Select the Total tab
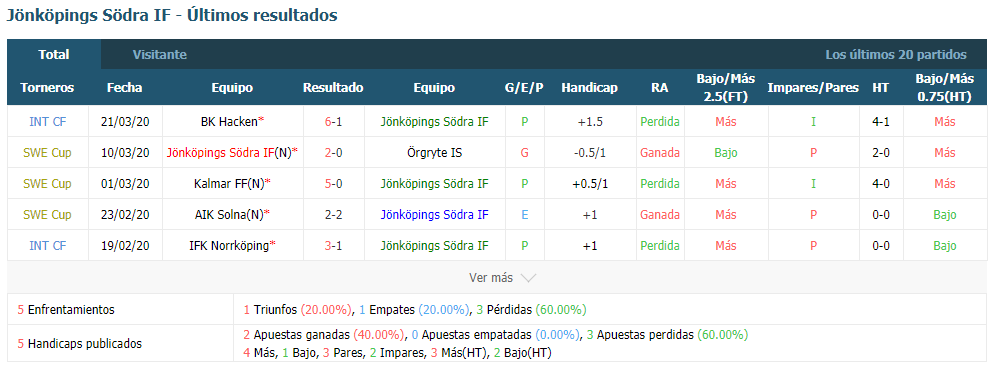 point(54,55)
